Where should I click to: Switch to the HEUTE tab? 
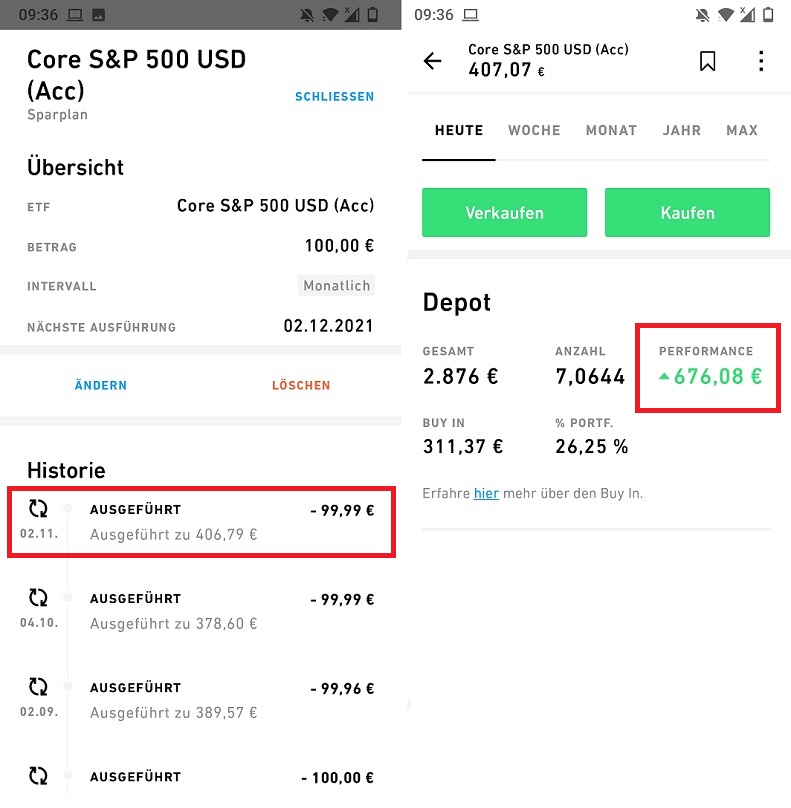click(459, 131)
